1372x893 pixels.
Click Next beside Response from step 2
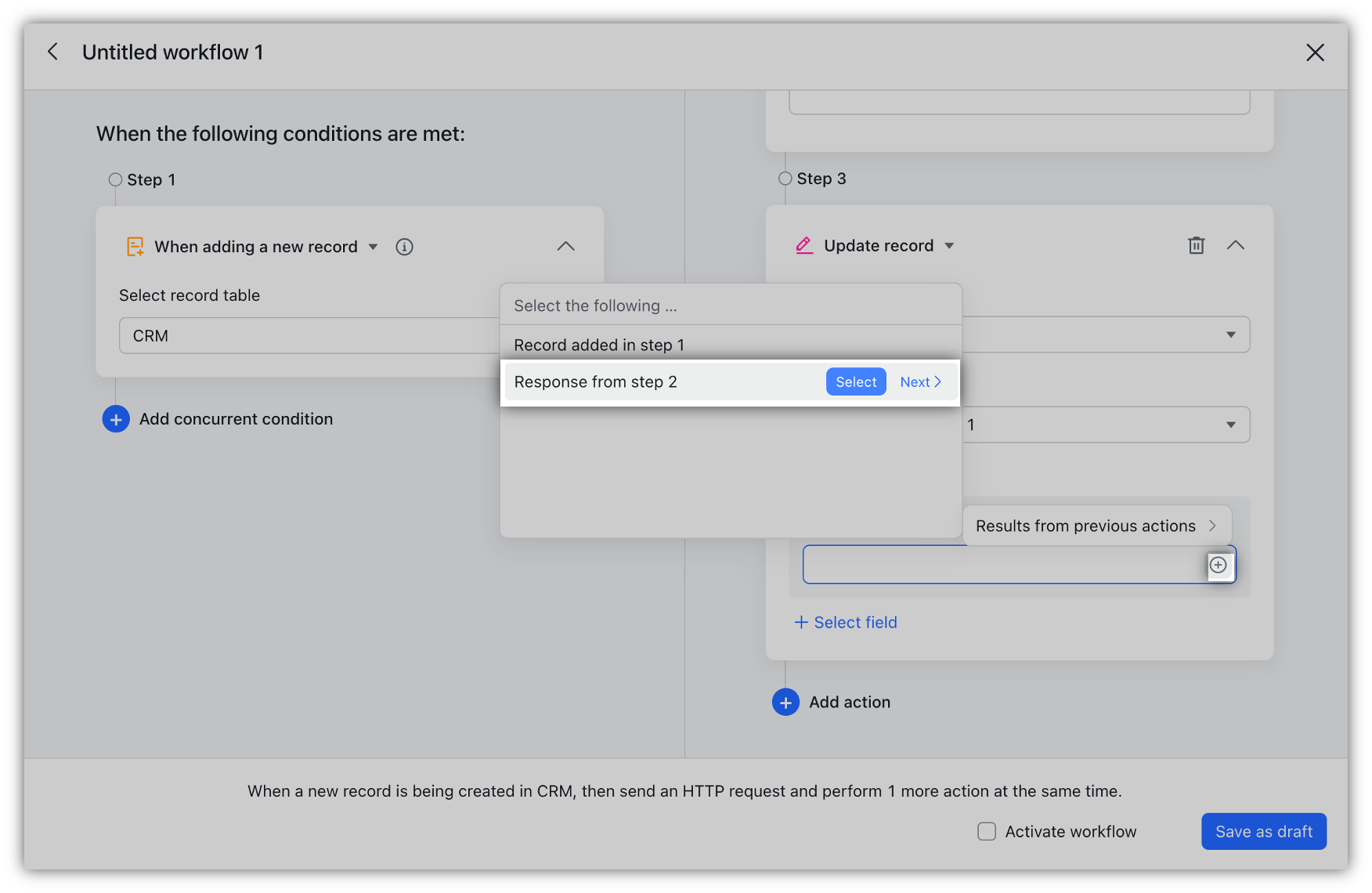pyautogui.click(x=919, y=381)
